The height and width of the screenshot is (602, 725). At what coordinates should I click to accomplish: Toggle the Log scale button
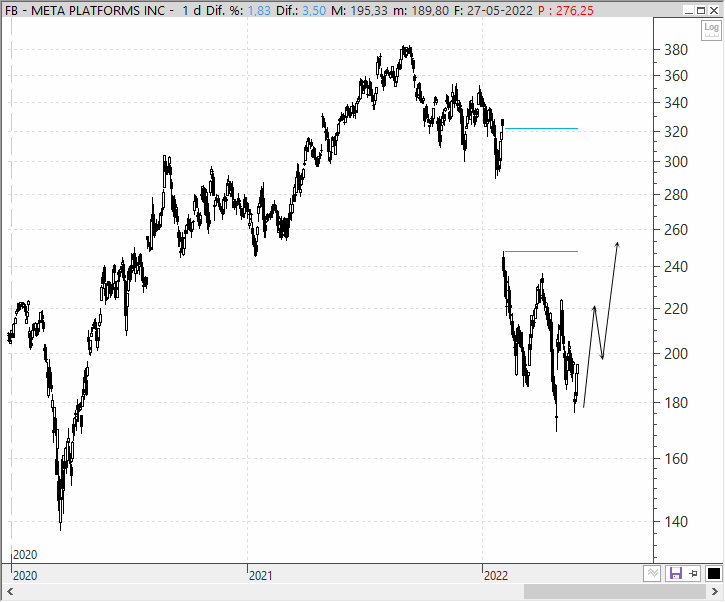pos(711,31)
